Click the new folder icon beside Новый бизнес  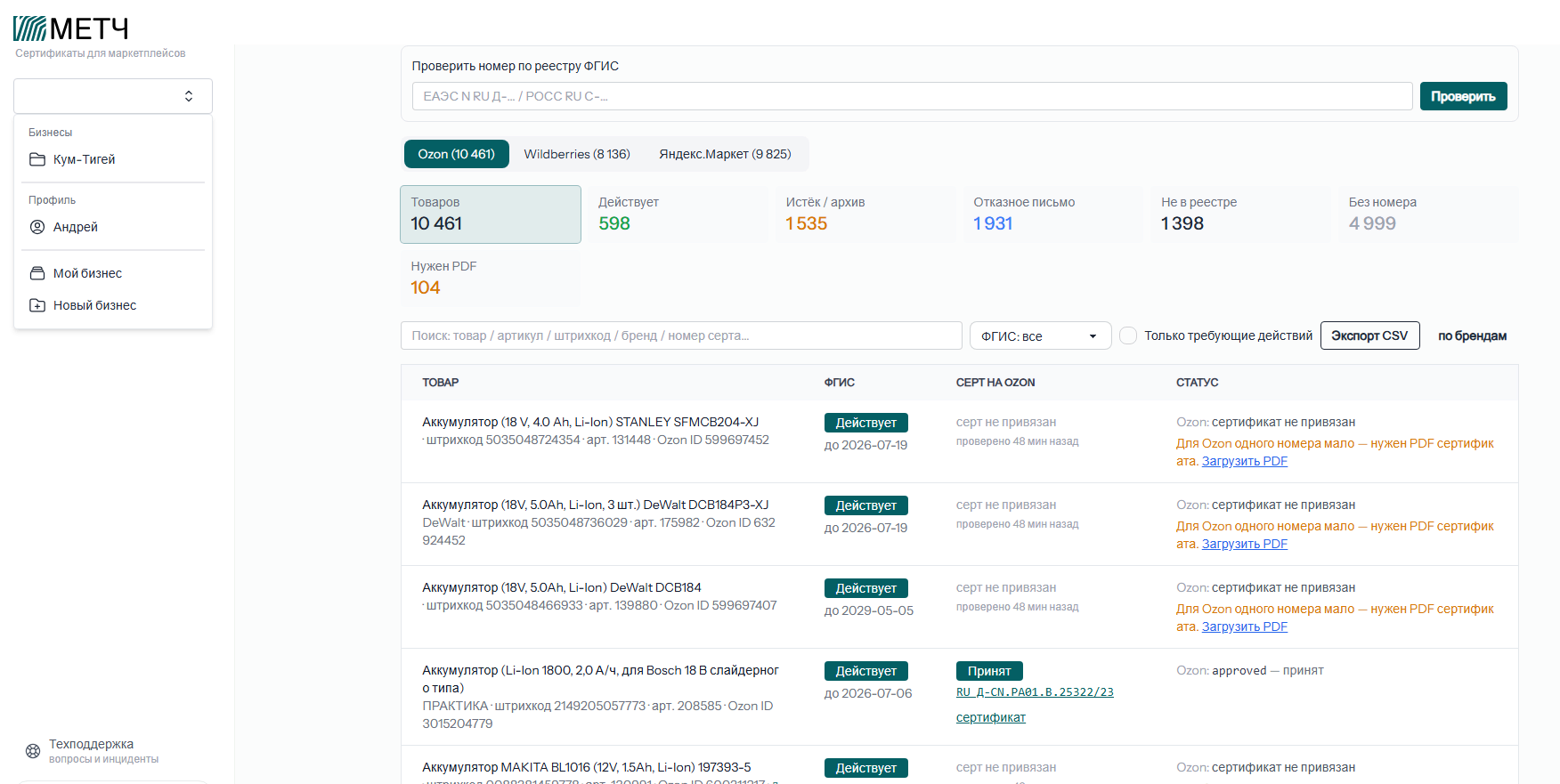click(x=37, y=305)
